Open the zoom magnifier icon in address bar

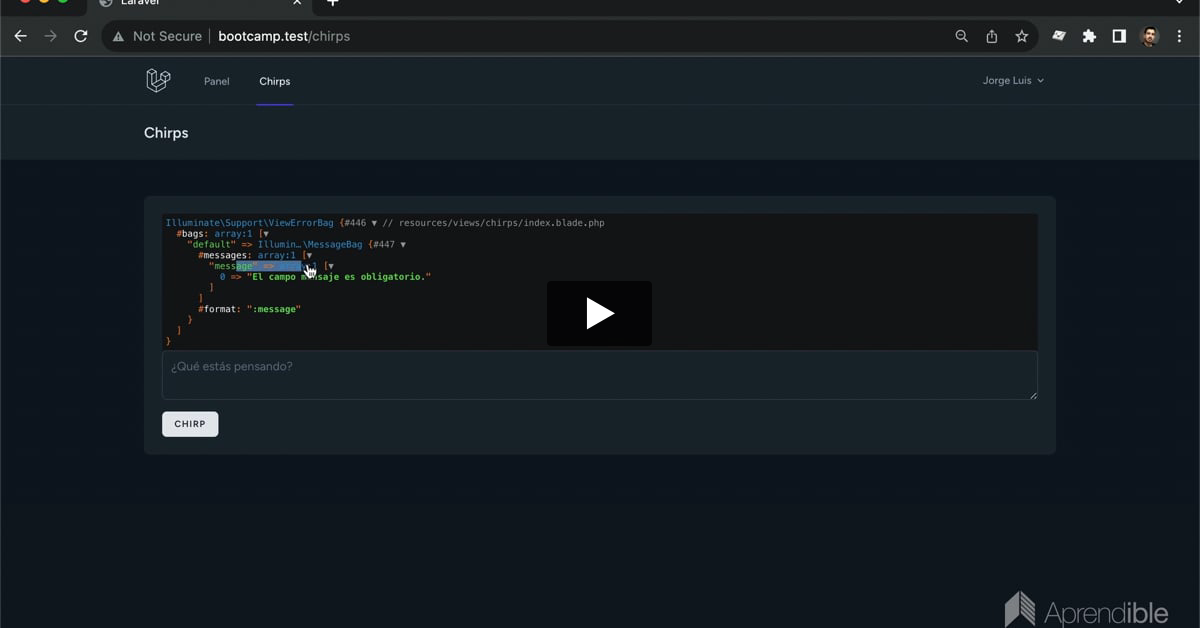[x=962, y=36]
